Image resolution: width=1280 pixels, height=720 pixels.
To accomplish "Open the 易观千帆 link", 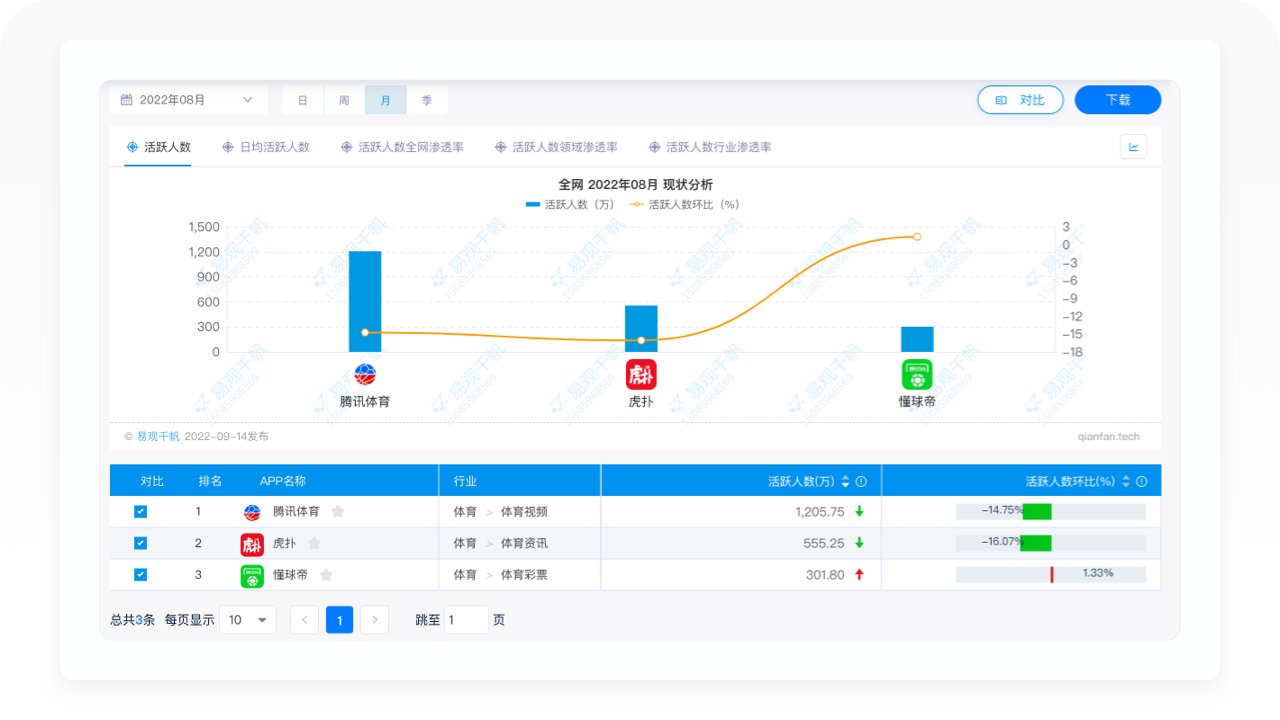I will [x=158, y=436].
